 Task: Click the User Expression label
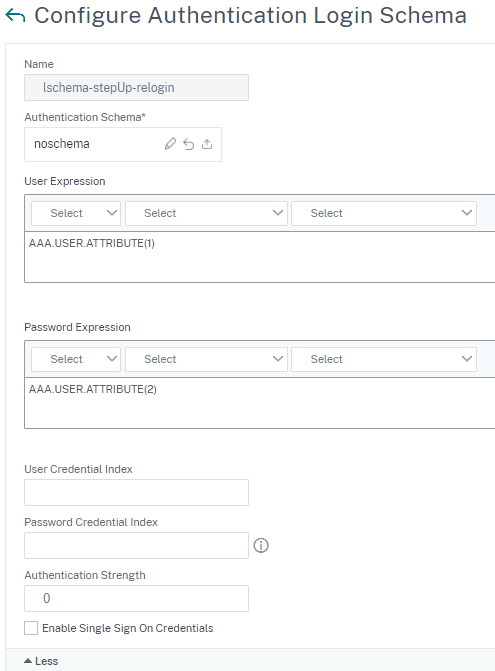65,181
